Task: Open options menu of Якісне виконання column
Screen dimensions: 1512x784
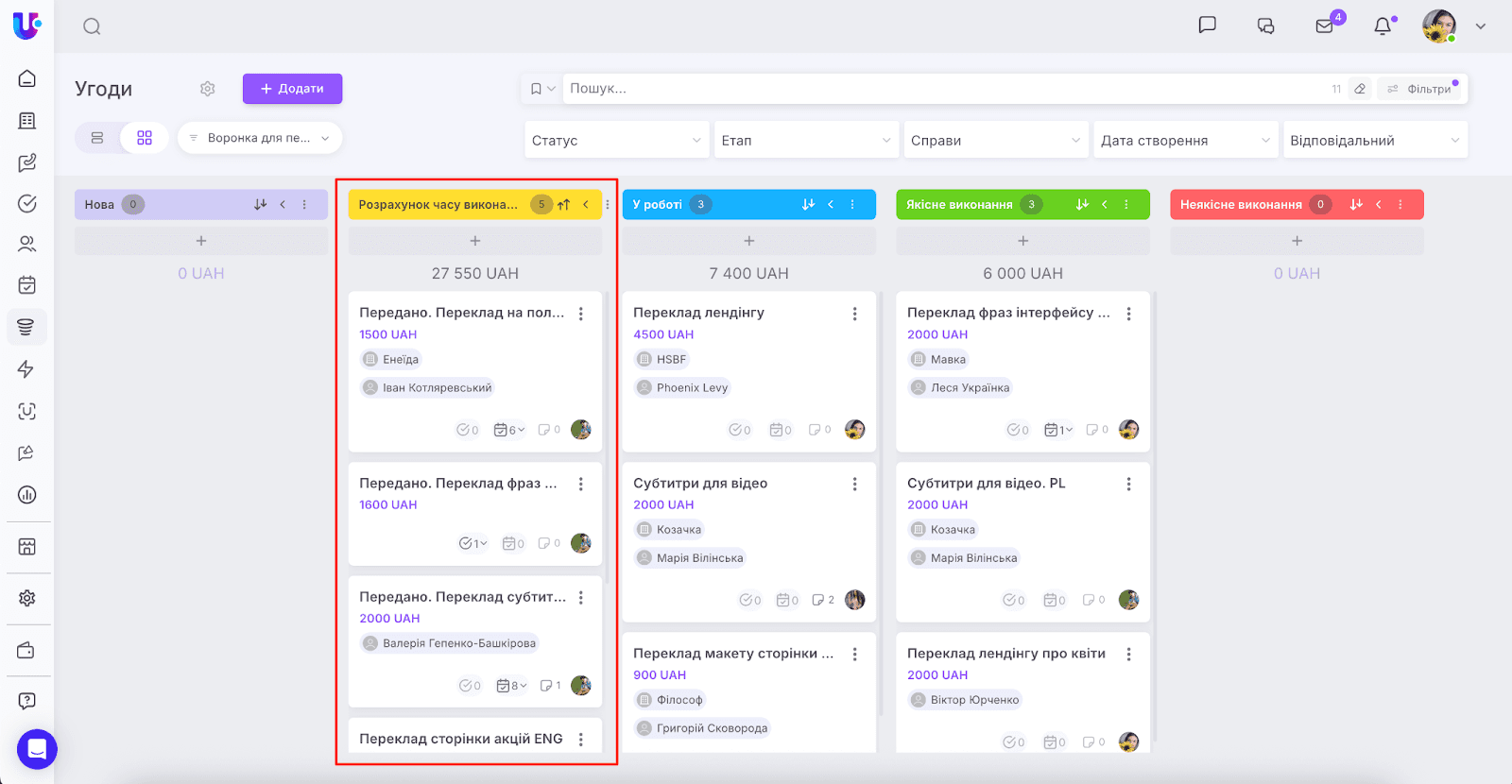Action: pyautogui.click(x=1126, y=205)
